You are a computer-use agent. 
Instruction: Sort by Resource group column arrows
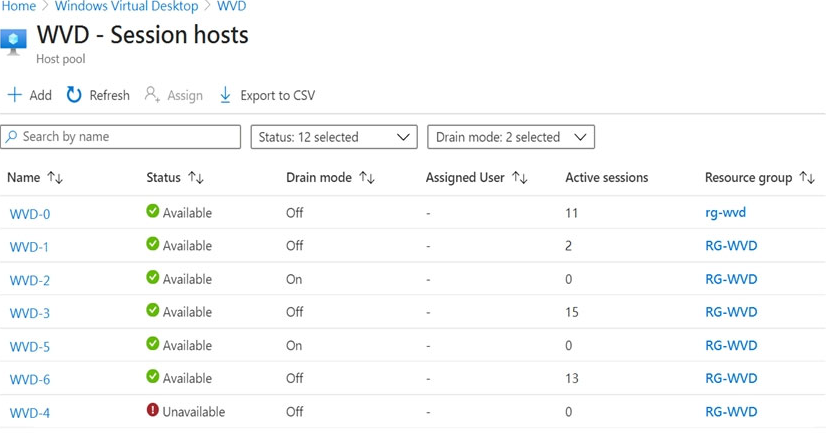pos(807,178)
